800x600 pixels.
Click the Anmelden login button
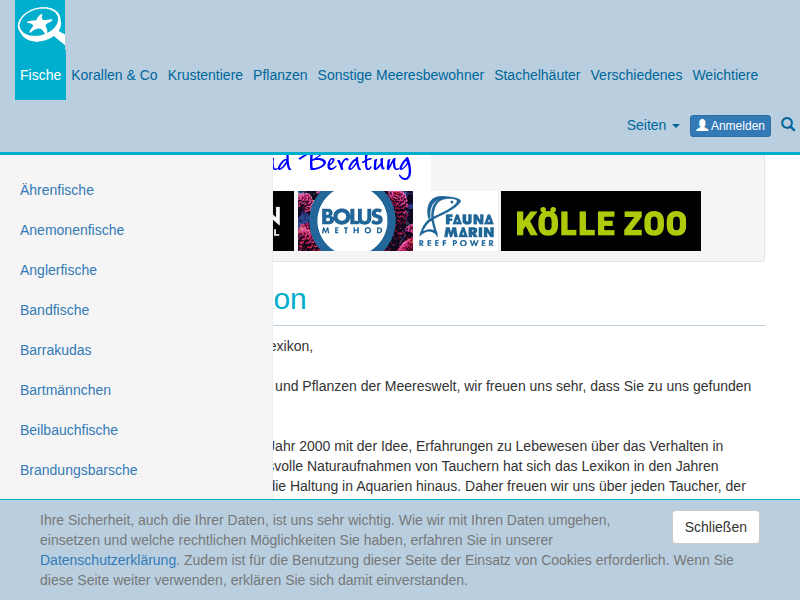(x=730, y=125)
